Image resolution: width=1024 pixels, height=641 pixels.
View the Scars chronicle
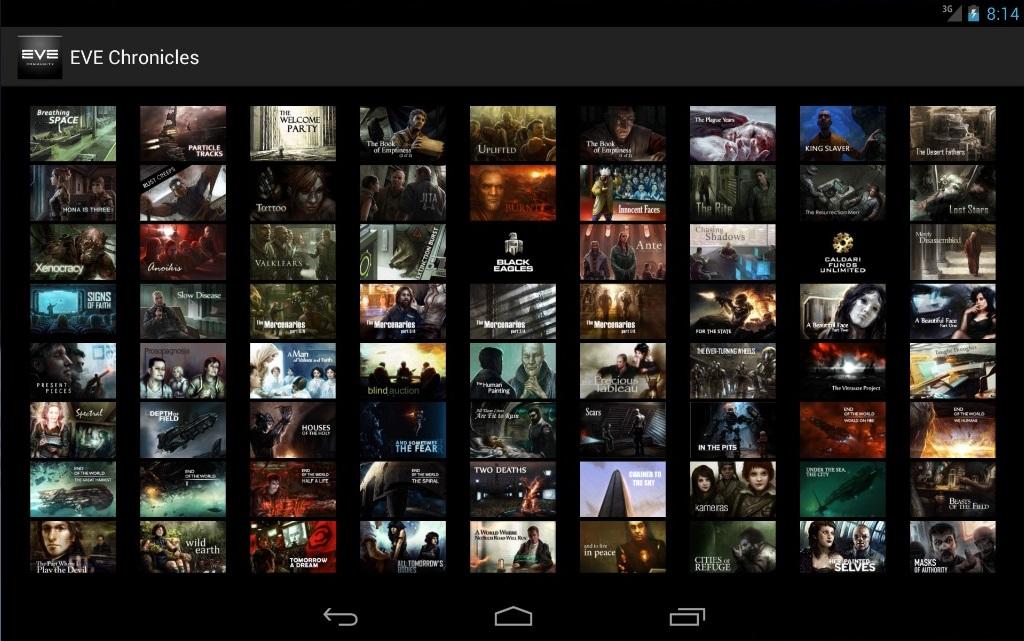[x=623, y=430]
